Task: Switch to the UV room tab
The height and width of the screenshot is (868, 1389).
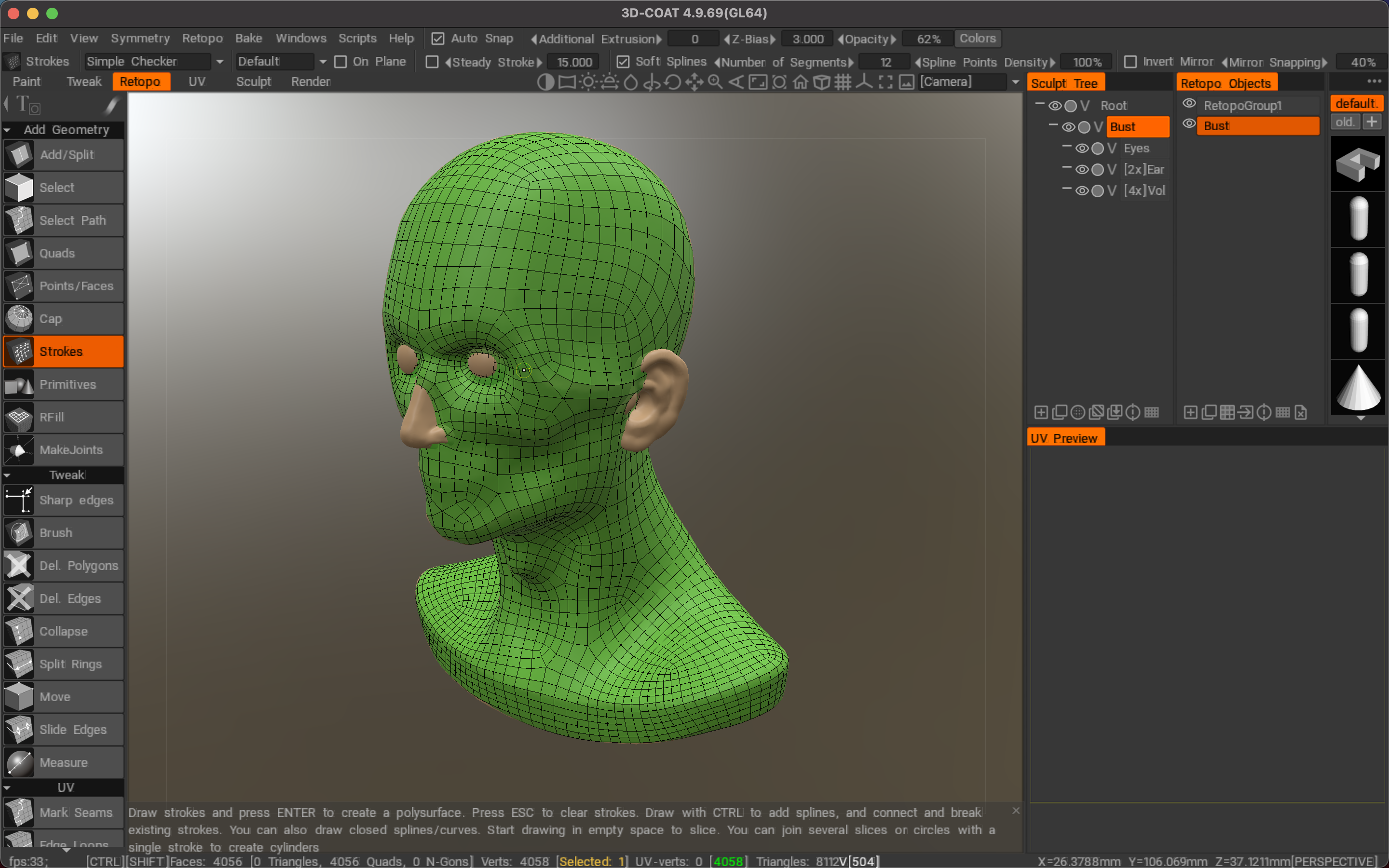Action: click(197, 81)
